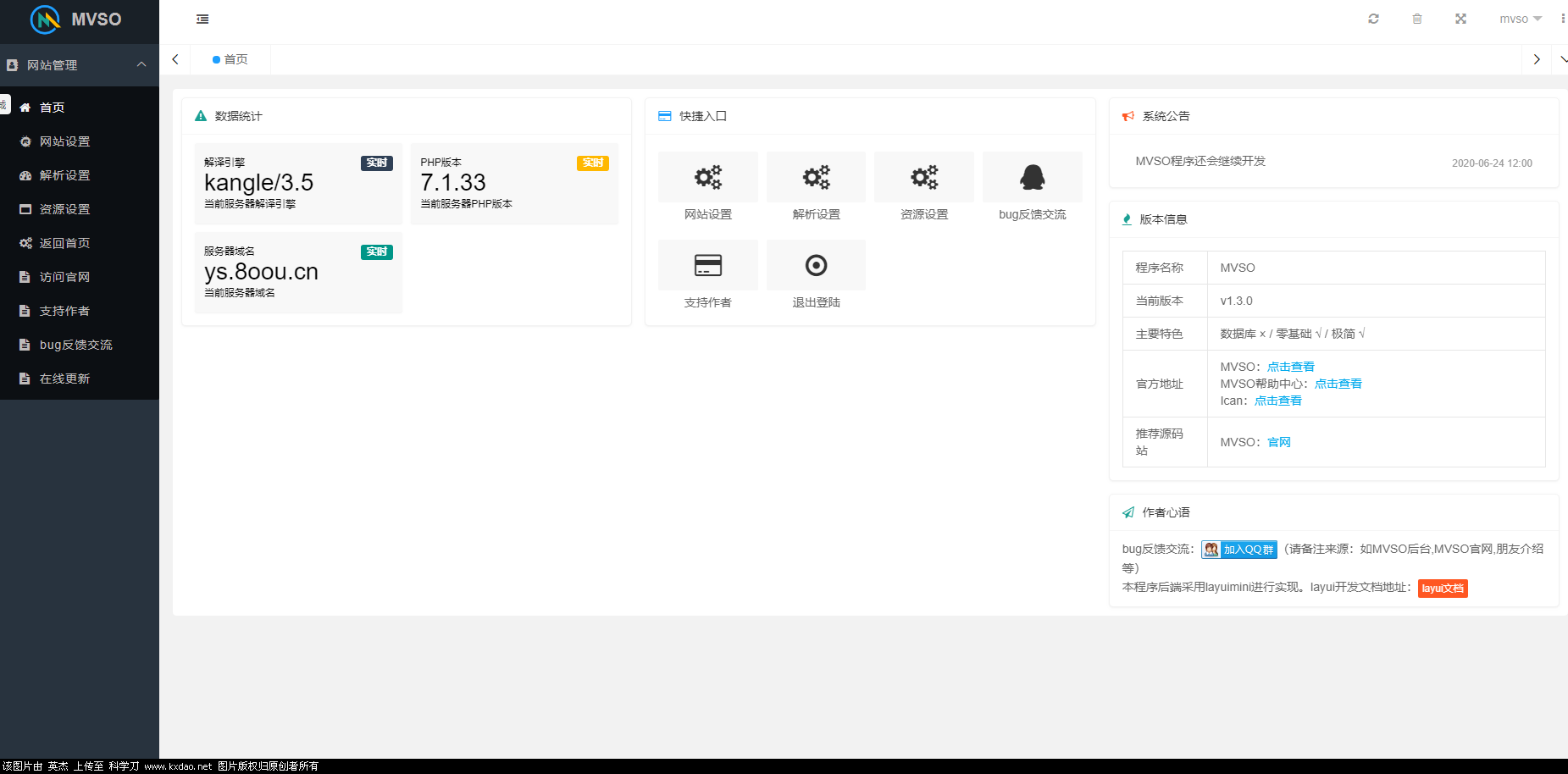Image resolution: width=1568 pixels, height=774 pixels.
Task: Click the refresh icon in top bar
Action: [1373, 19]
